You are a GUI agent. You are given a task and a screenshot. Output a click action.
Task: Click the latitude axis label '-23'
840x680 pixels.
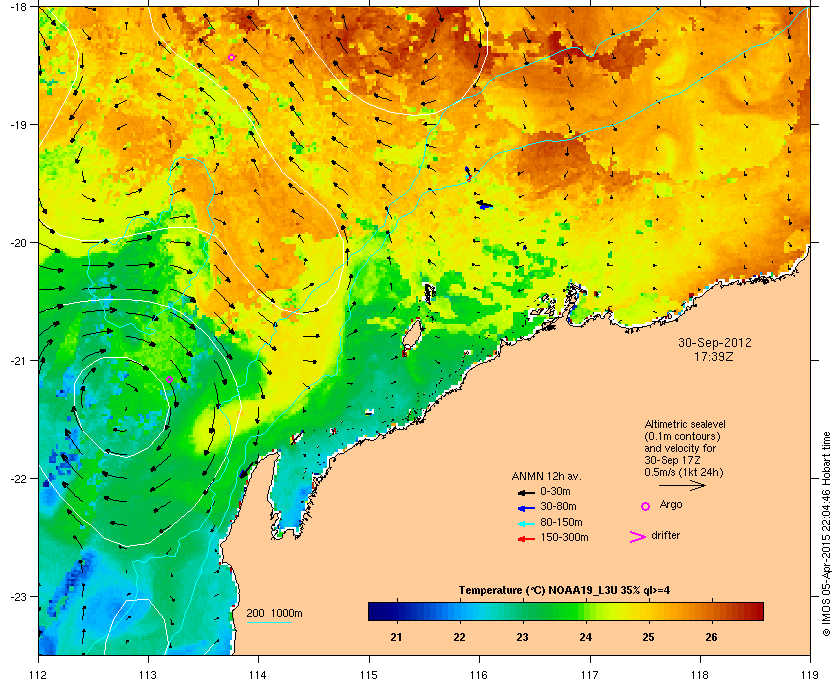pos(17,596)
